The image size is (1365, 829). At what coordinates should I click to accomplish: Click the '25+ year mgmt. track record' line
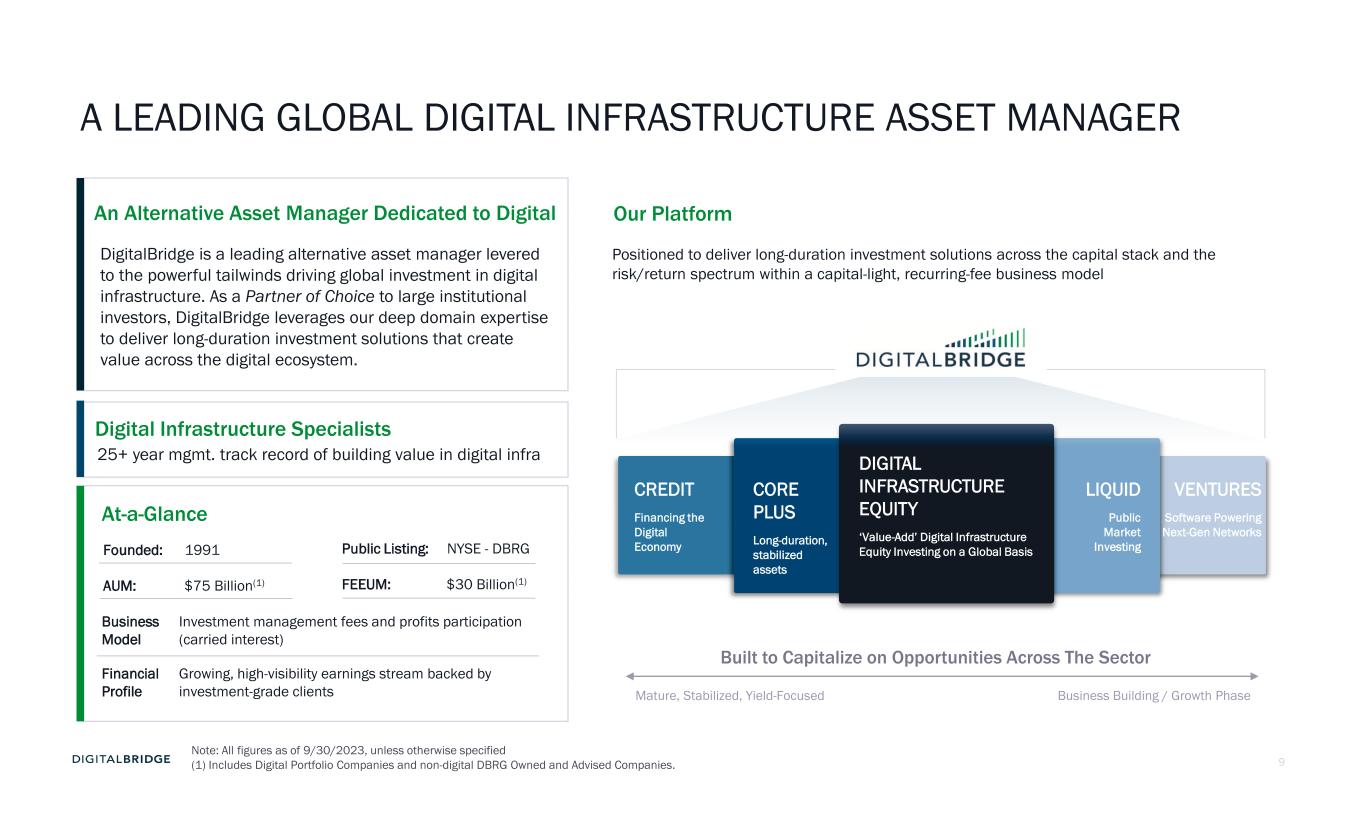319,455
